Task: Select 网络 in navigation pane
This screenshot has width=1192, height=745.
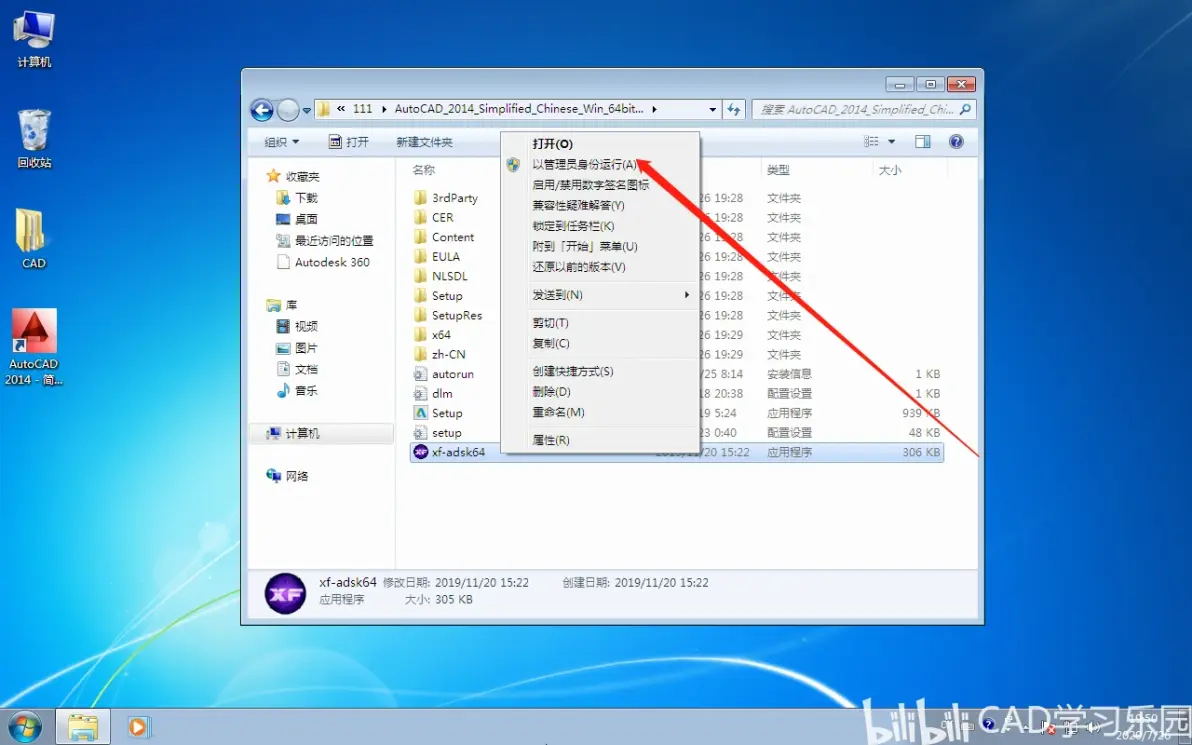Action: 287,476
